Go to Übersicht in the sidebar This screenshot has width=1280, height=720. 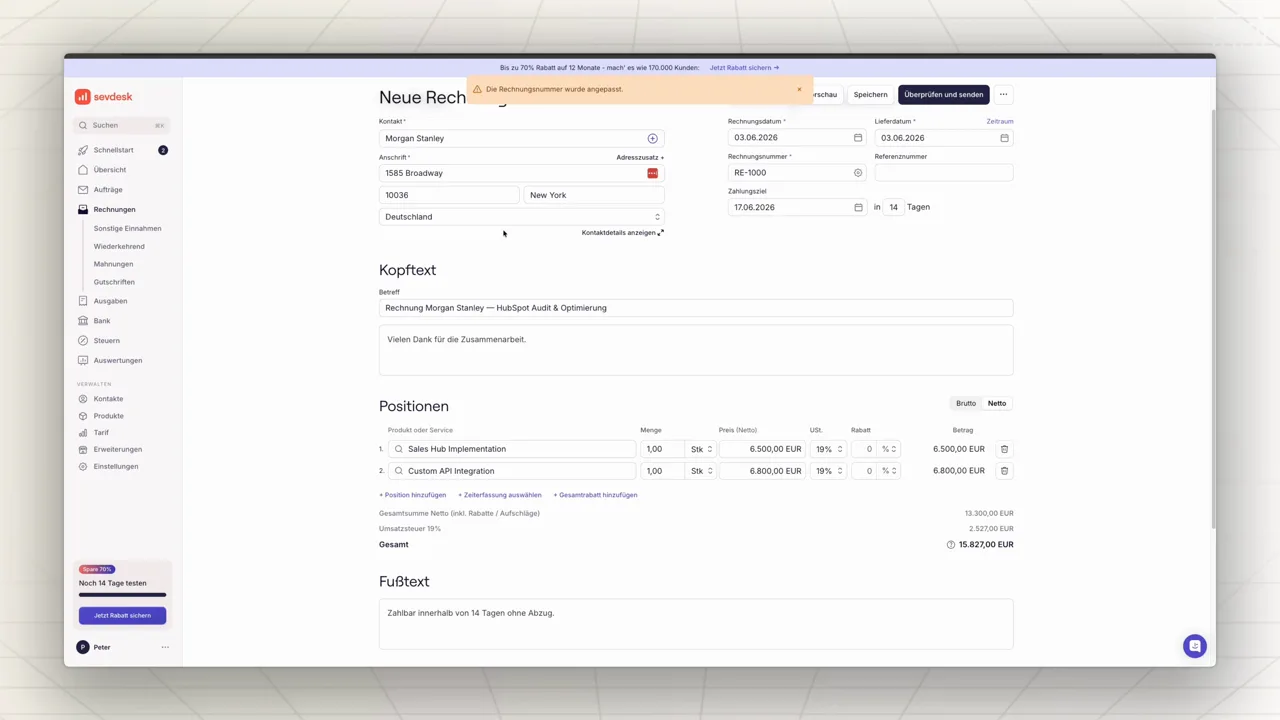click(109, 170)
